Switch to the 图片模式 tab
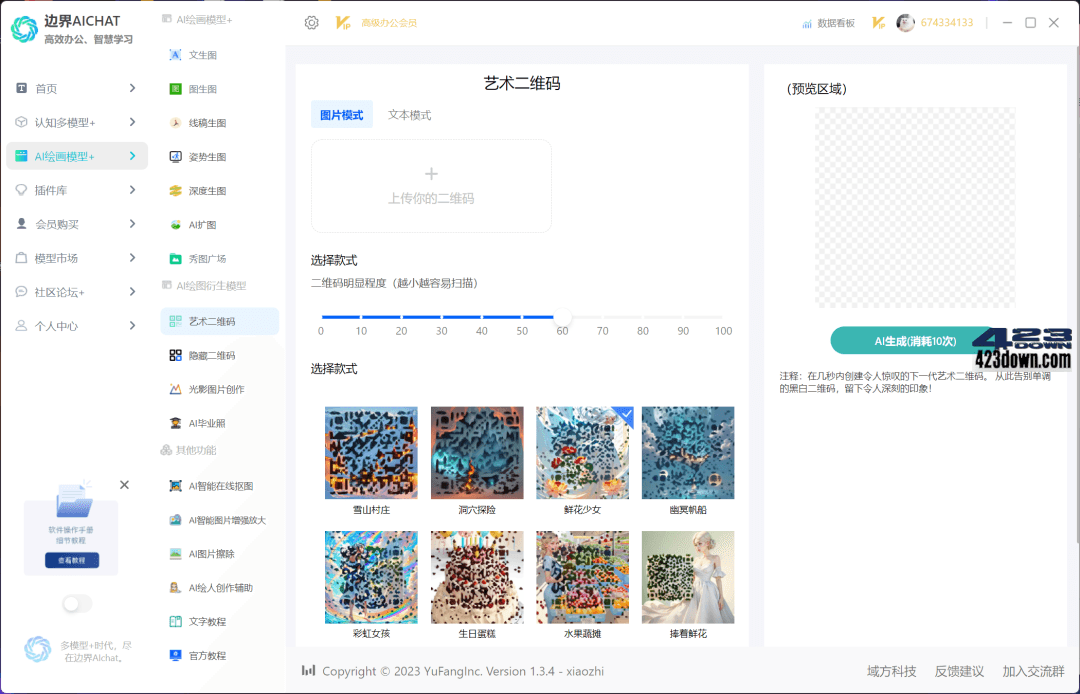Image resolution: width=1080 pixels, height=694 pixels. click(342, 115)
